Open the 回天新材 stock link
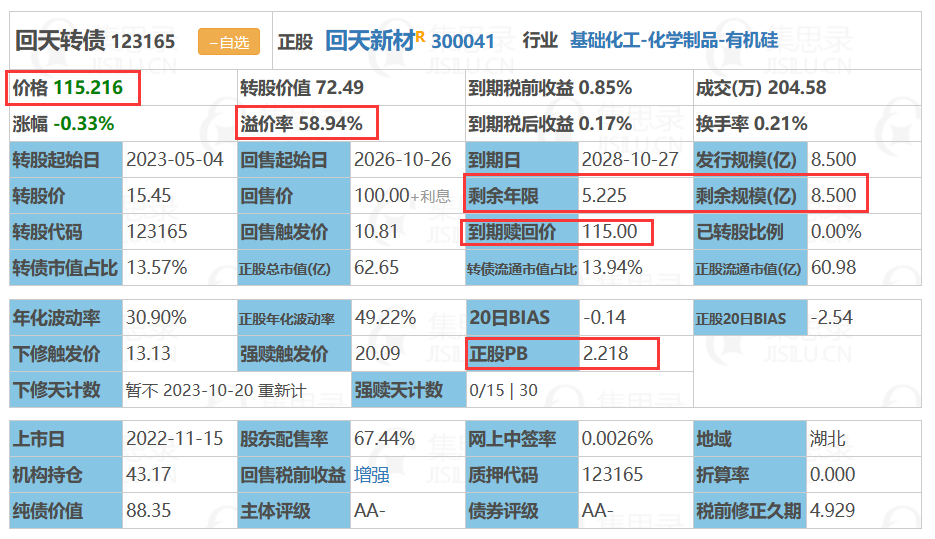The image size is (935, 539). pyautogui.click(x=370, y=41)
